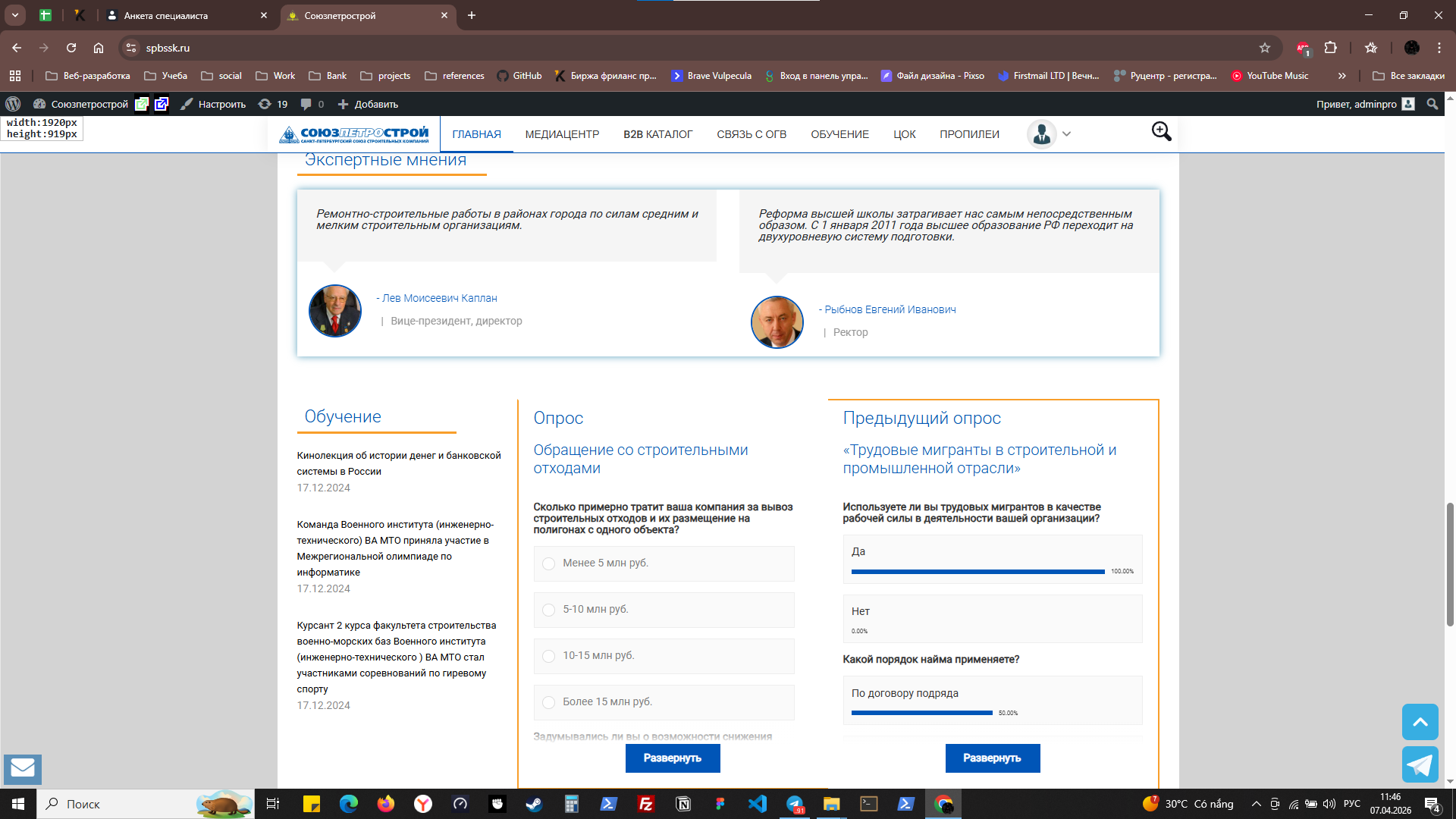Click the admin bar search magnifier
Screen dimensions: 1456x819
pyautogui.click(x=1432, y=104)
